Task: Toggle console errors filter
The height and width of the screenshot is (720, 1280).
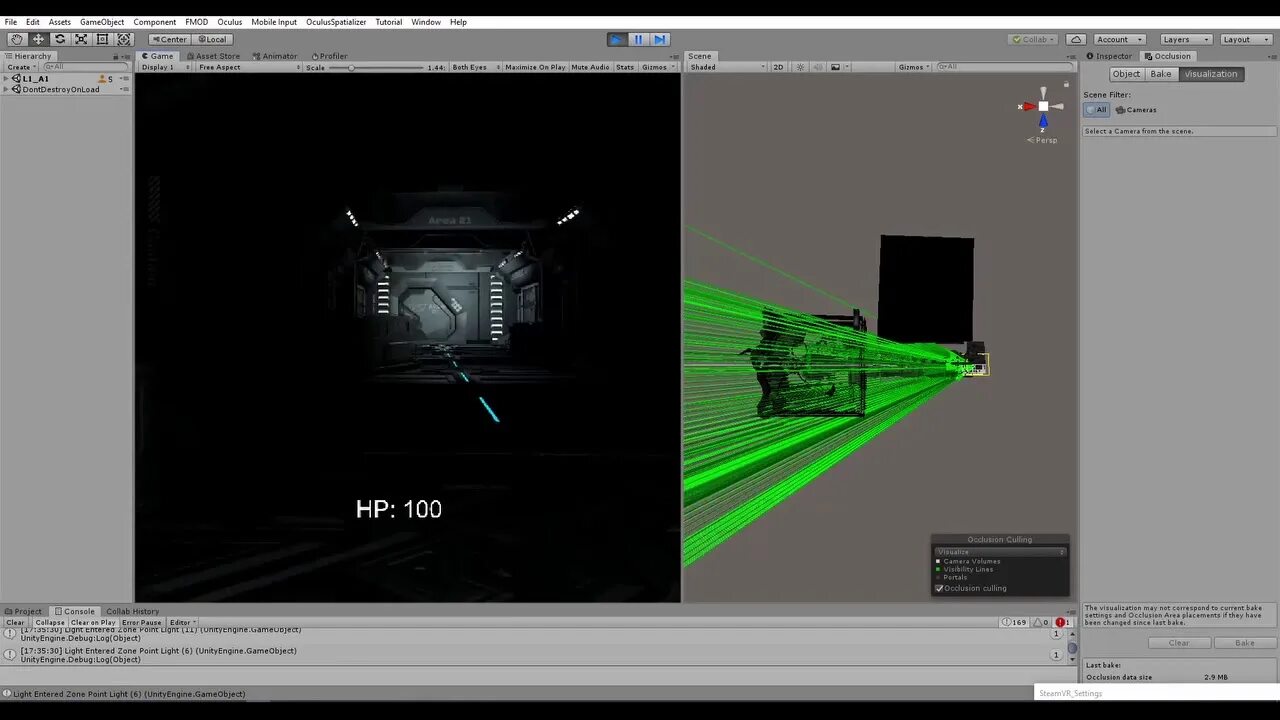Action: (x=1063, y=622)
